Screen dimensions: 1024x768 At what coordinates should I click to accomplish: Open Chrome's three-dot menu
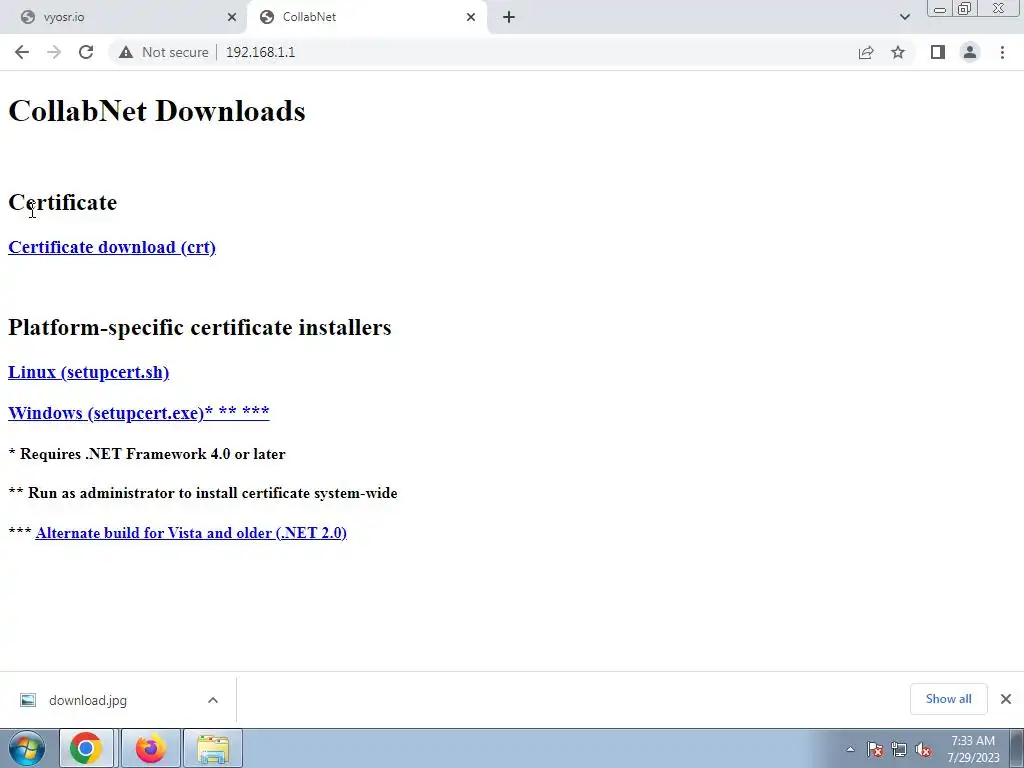pyautogui.click(x=1002, y=52)
